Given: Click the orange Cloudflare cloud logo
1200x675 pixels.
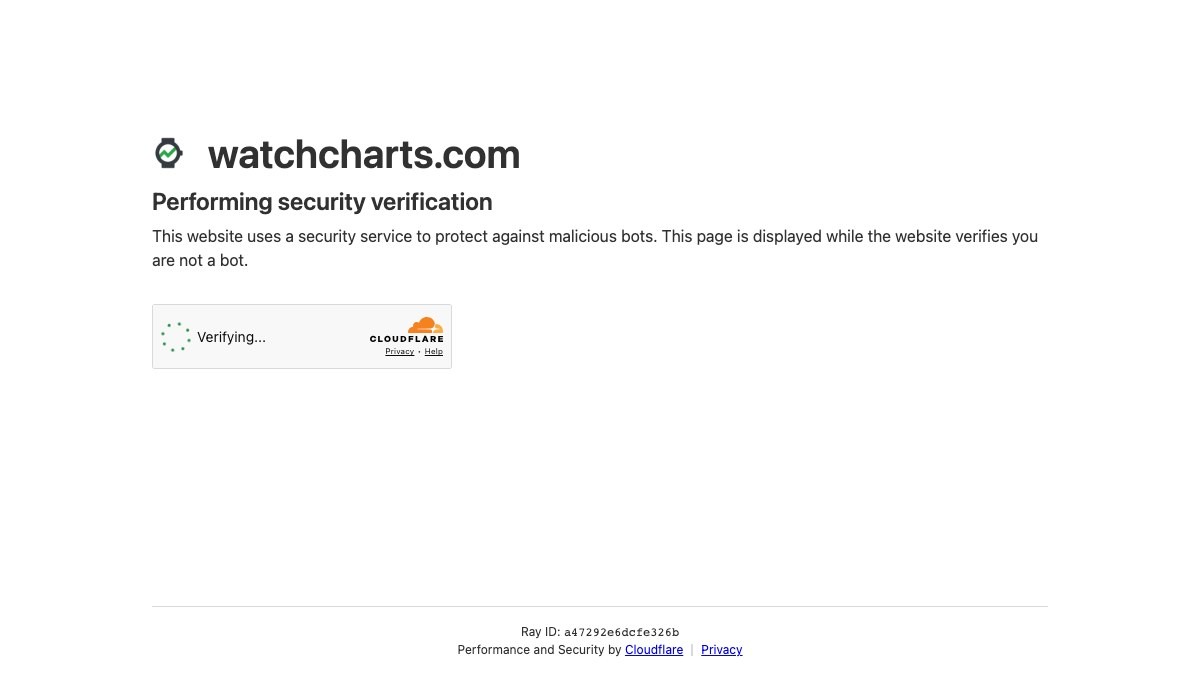Looking at the screenshot, I should (425, 325).
